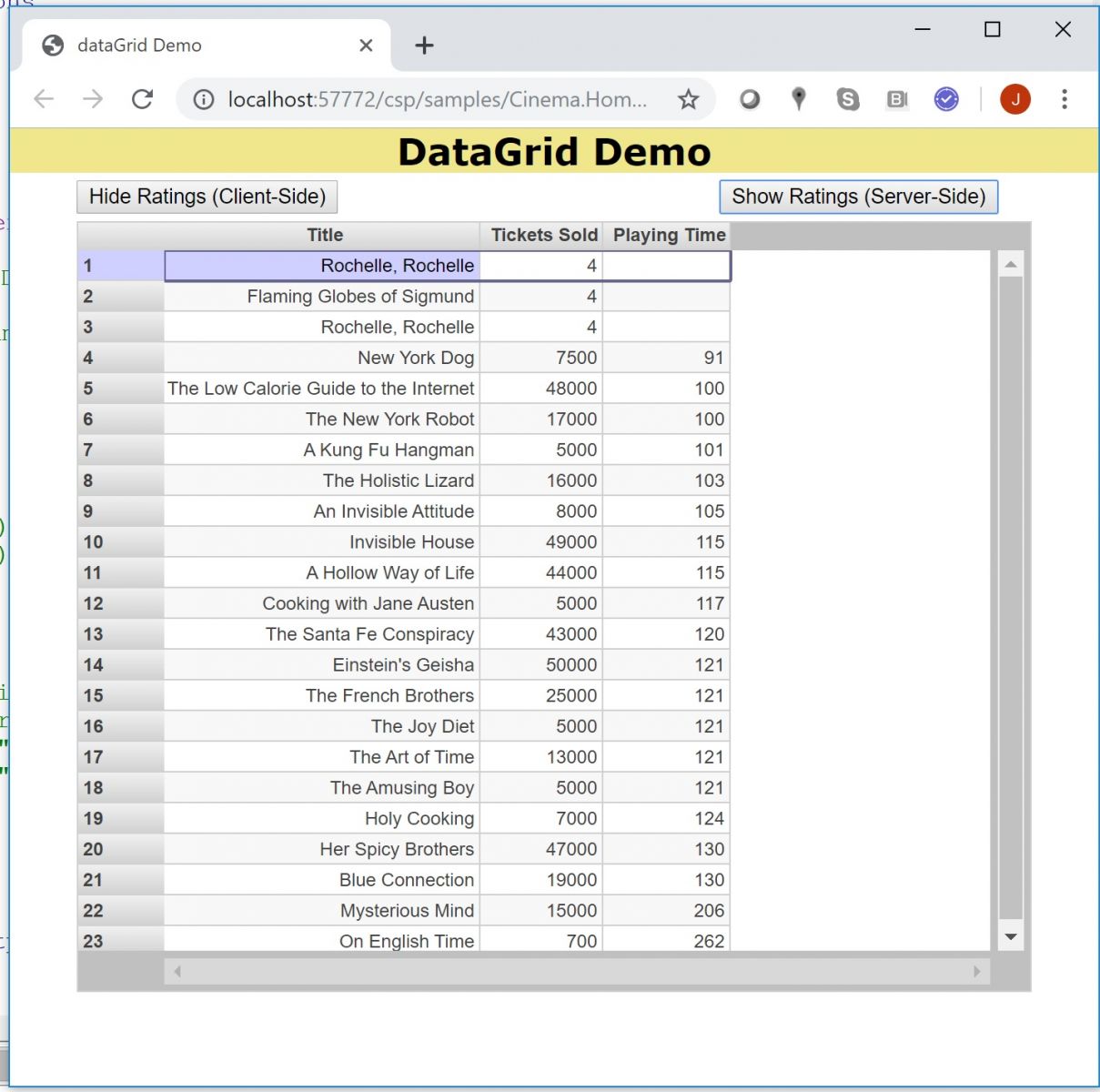1100x1092 pixels.
Task: Select Playing Time value 262
Action: (666, 940)
